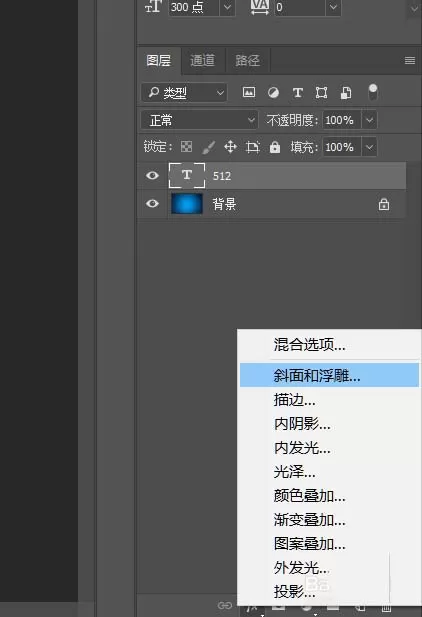Click the link layers chain icon
The width and height of the screenshot is (422, 617).
pyautogui.click(x=225, y=605)
